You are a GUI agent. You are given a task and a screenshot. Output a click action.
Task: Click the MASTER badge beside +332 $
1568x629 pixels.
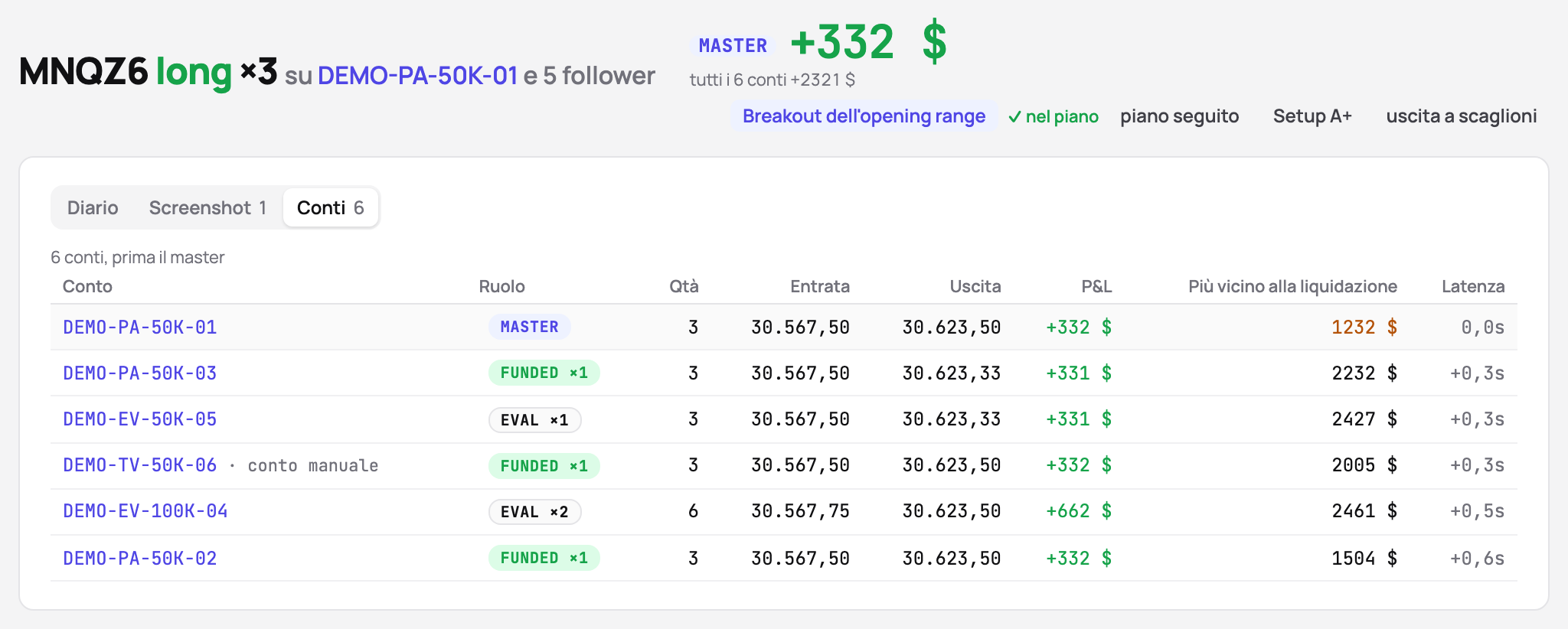pyautogui.click(x=733, y=45)
